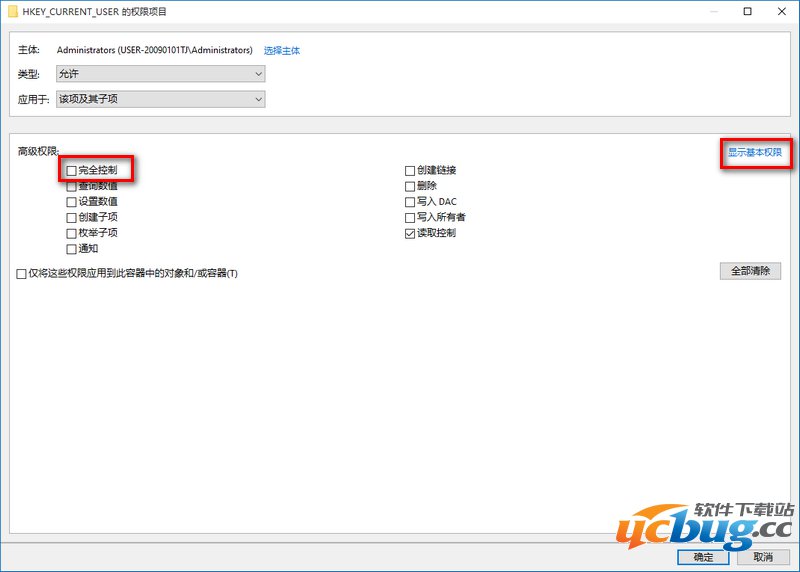This screenshot has height=572, width=800.
Task: Click the 全部清除 button
Action: (750, 271)
